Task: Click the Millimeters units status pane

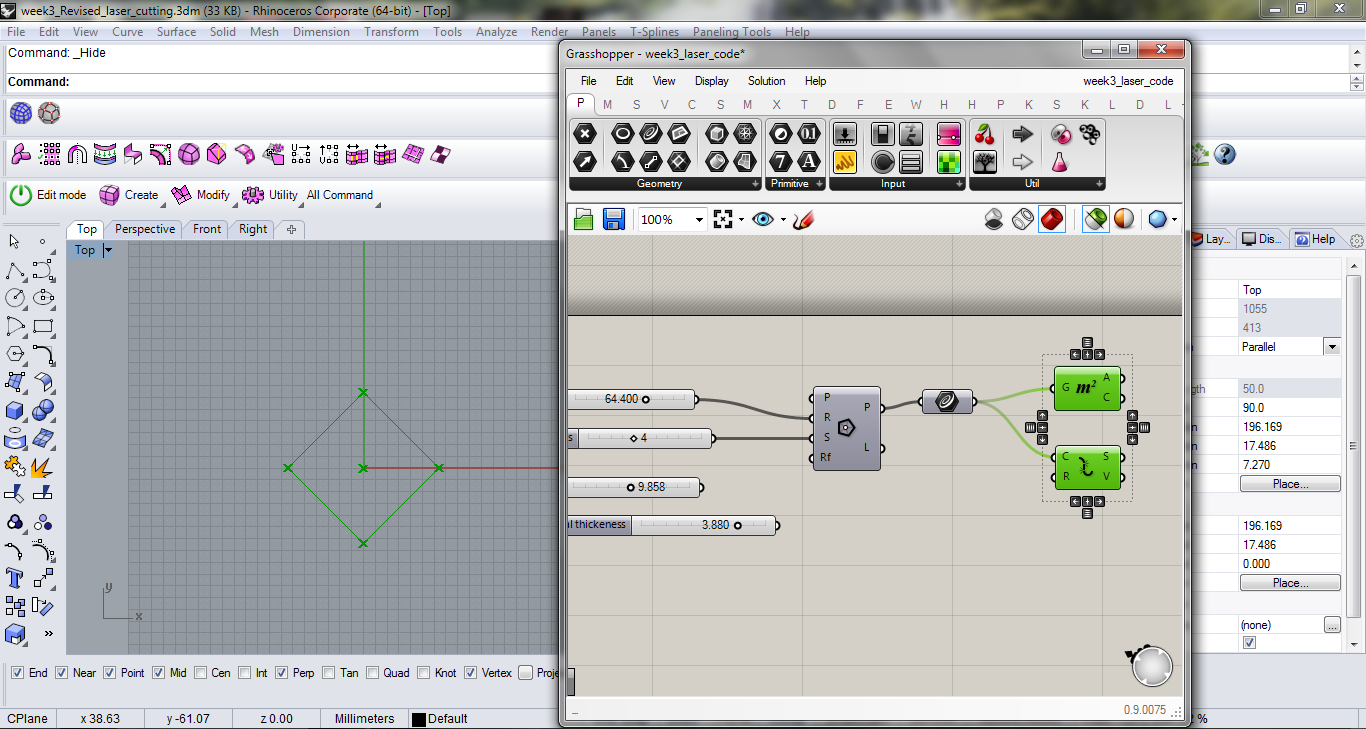Action: pyautogui.click(x=364, y=718)
